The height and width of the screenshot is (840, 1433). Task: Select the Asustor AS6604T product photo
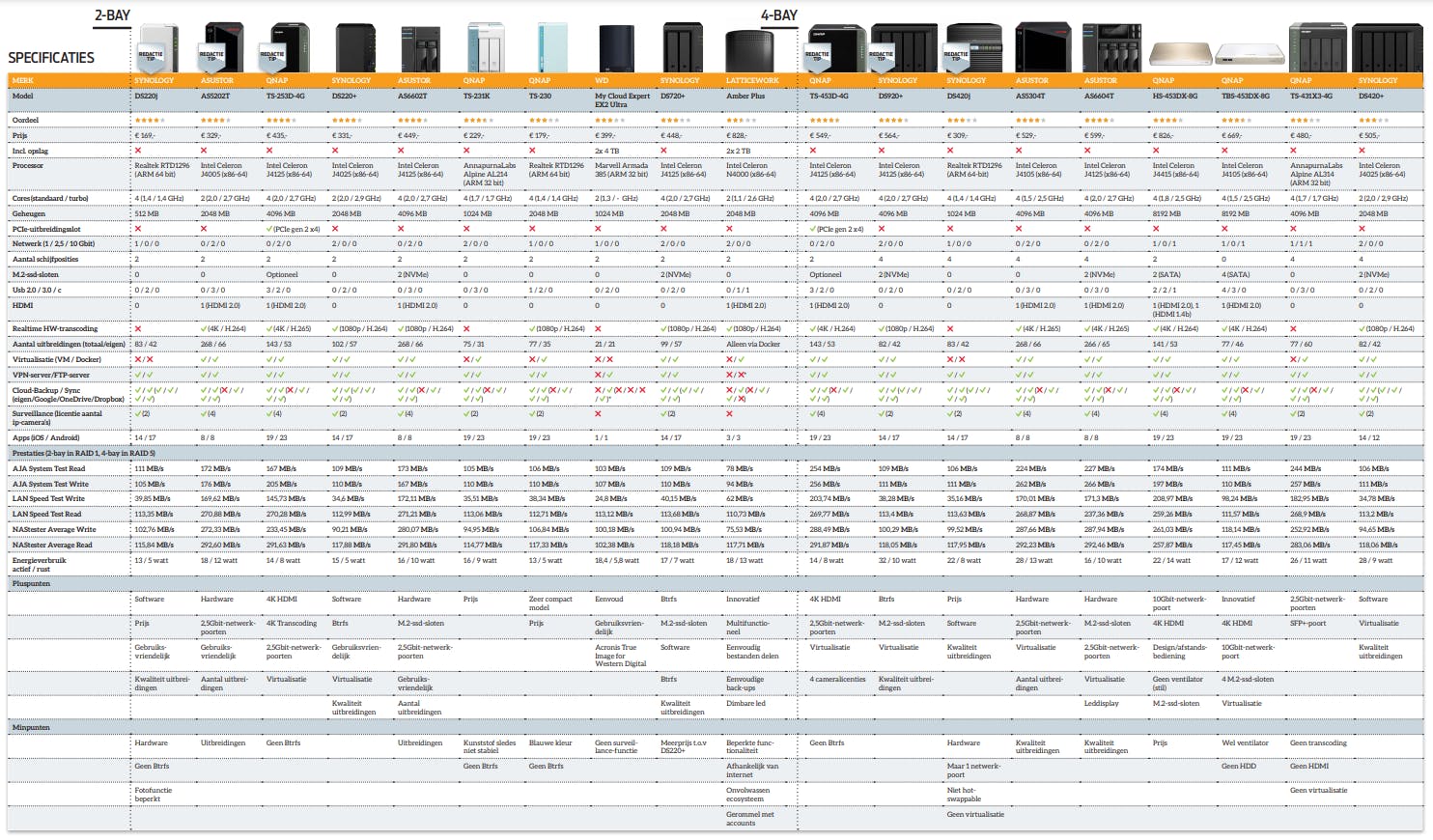tap(1112, 47)
